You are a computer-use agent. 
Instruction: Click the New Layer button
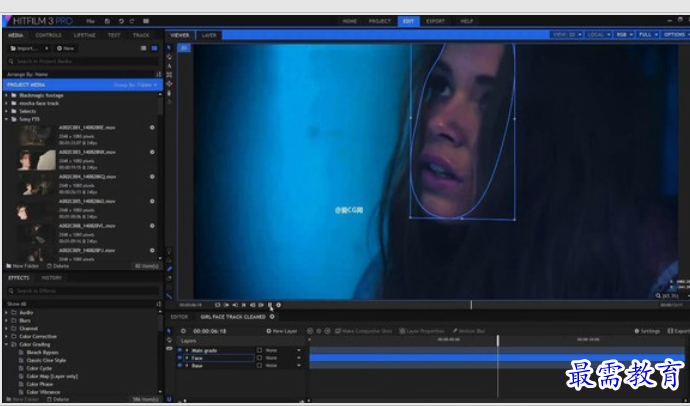tap(282, 331)
